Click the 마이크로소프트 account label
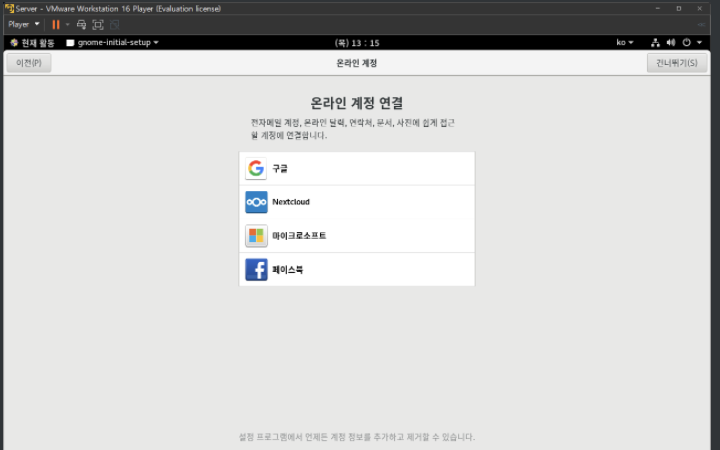Viewport: 720px width, 450px height. [x=299, y=236]
